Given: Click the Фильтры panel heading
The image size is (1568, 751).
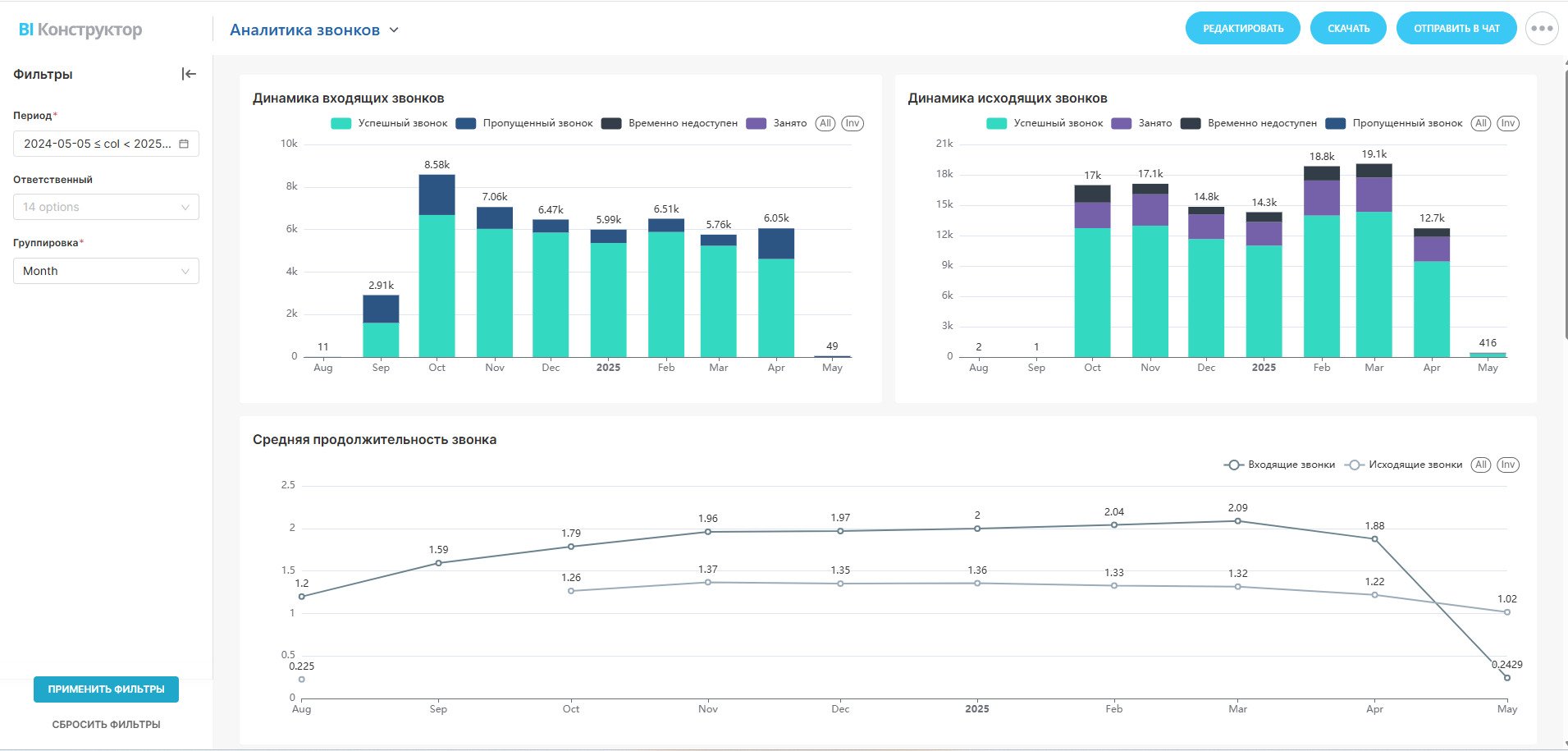Looking at the screenshot, I should point(43,74).
